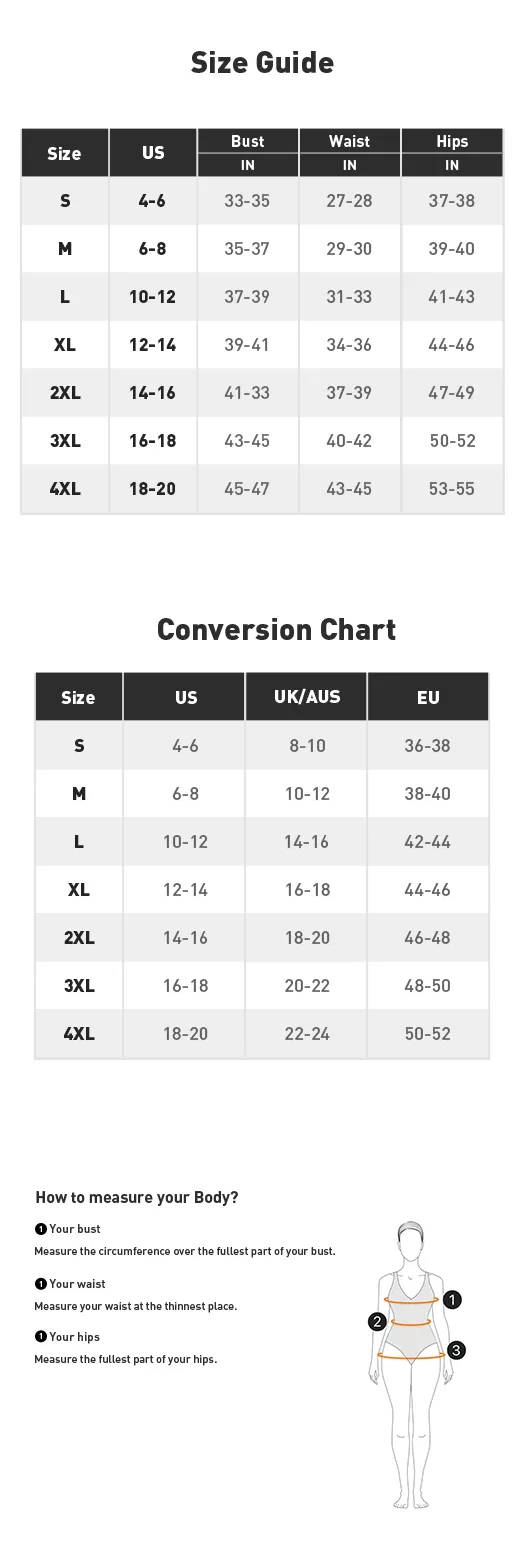Viewport: 525px width, 1542px height.
Task: Click the bullet icon beside Your bust
Action: [41, 1229]
